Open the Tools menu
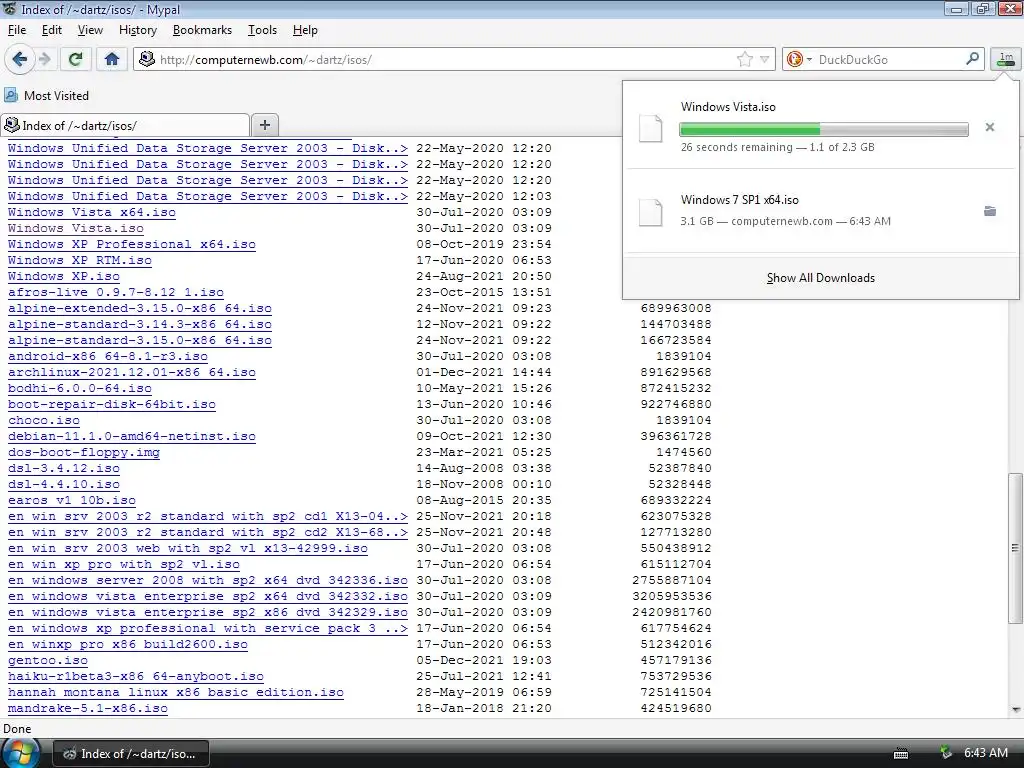This screenshot has height=768, width=1024. click(x=262, y=30)
